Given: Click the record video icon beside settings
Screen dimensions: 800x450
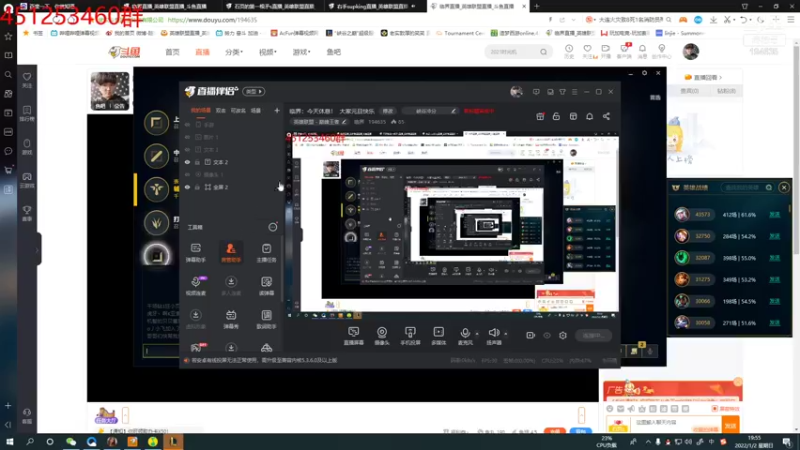Looking at the screenshot, I should [531, 335].
